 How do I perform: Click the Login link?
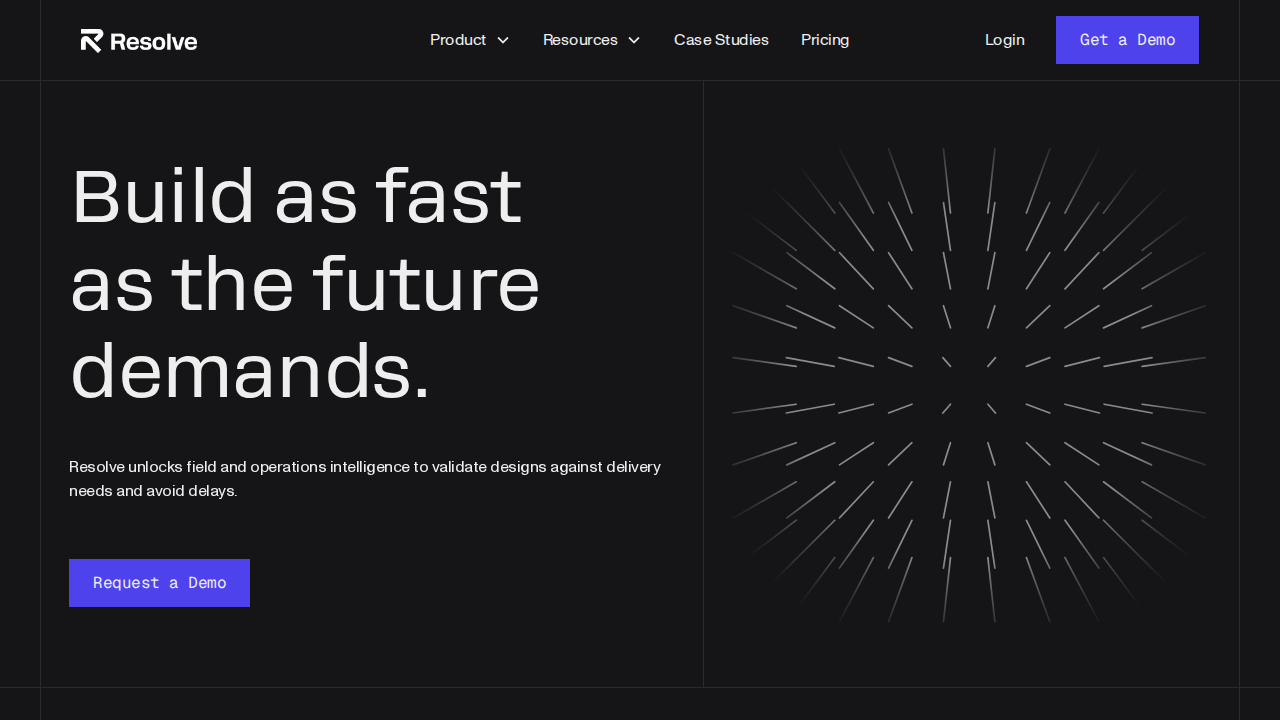(1004, 40)
